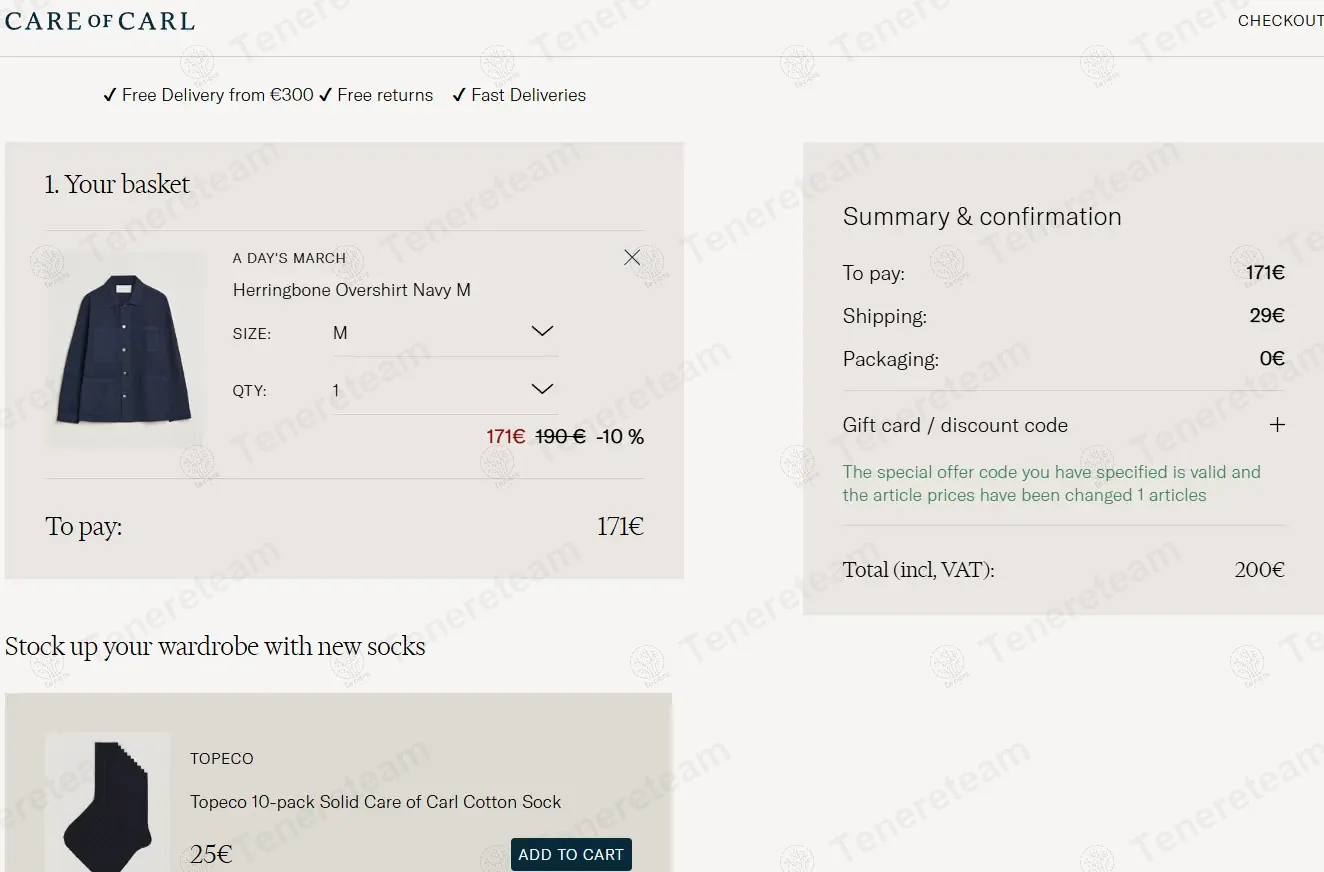The image size is (1324, 872).
Task: Select quantity value 1 field
Action: tap(445, 391)
